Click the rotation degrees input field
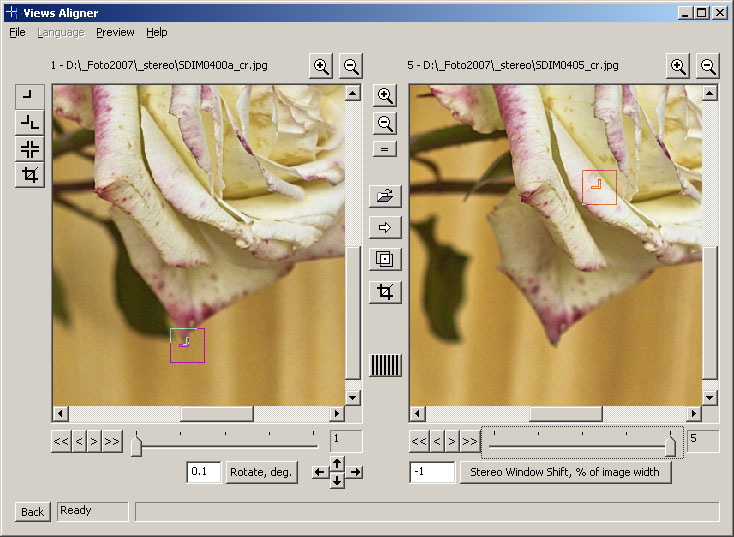Screen dimensions: 734x537 click(204, 472)
